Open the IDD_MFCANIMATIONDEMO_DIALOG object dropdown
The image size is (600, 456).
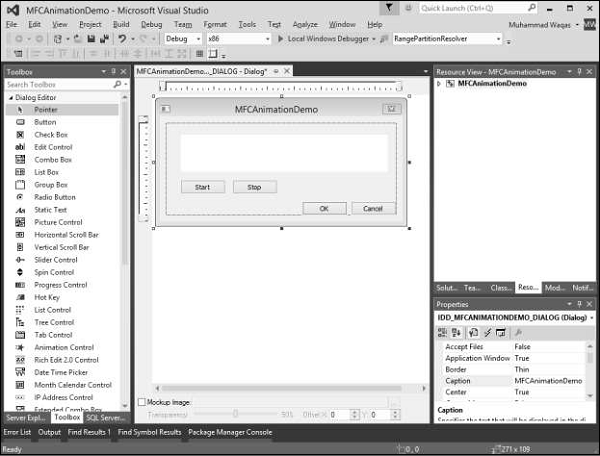(x=592, y=318)
